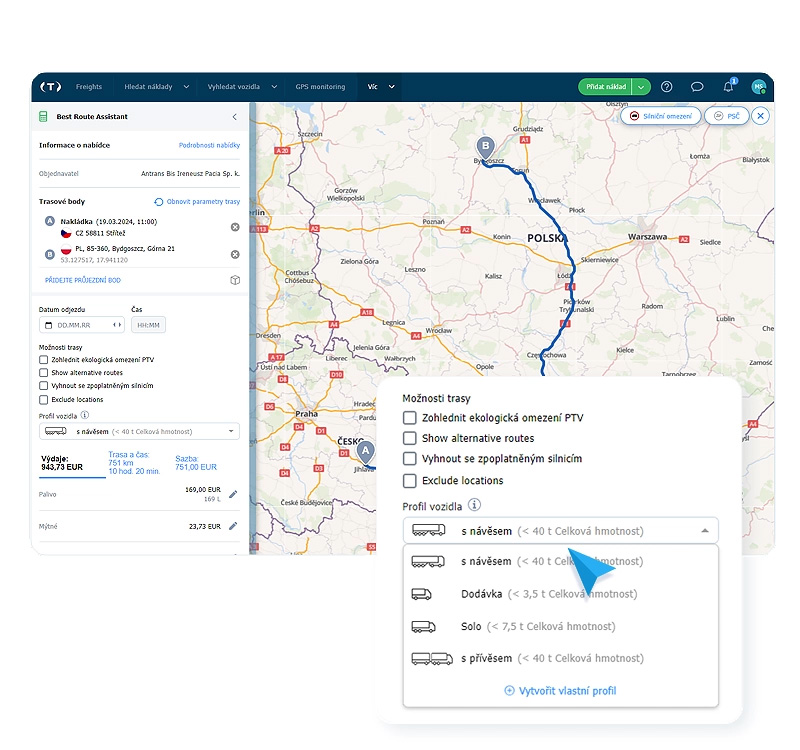The image size is (800, 750).
Task: Open the Freights tab
Action: [x=89, y=87]
